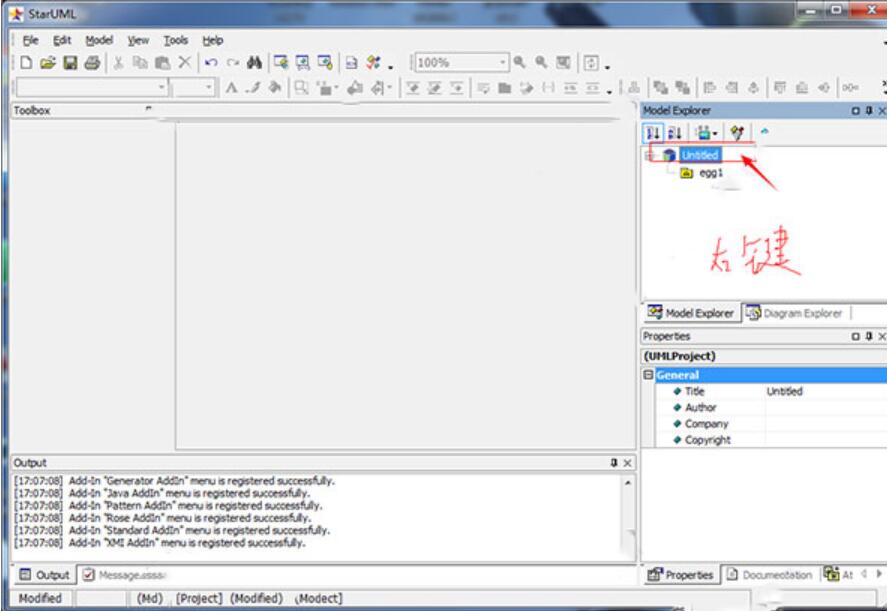Click the Print icon in toolbar
Viewport: 887px width, 611px height.
(92, 62)
